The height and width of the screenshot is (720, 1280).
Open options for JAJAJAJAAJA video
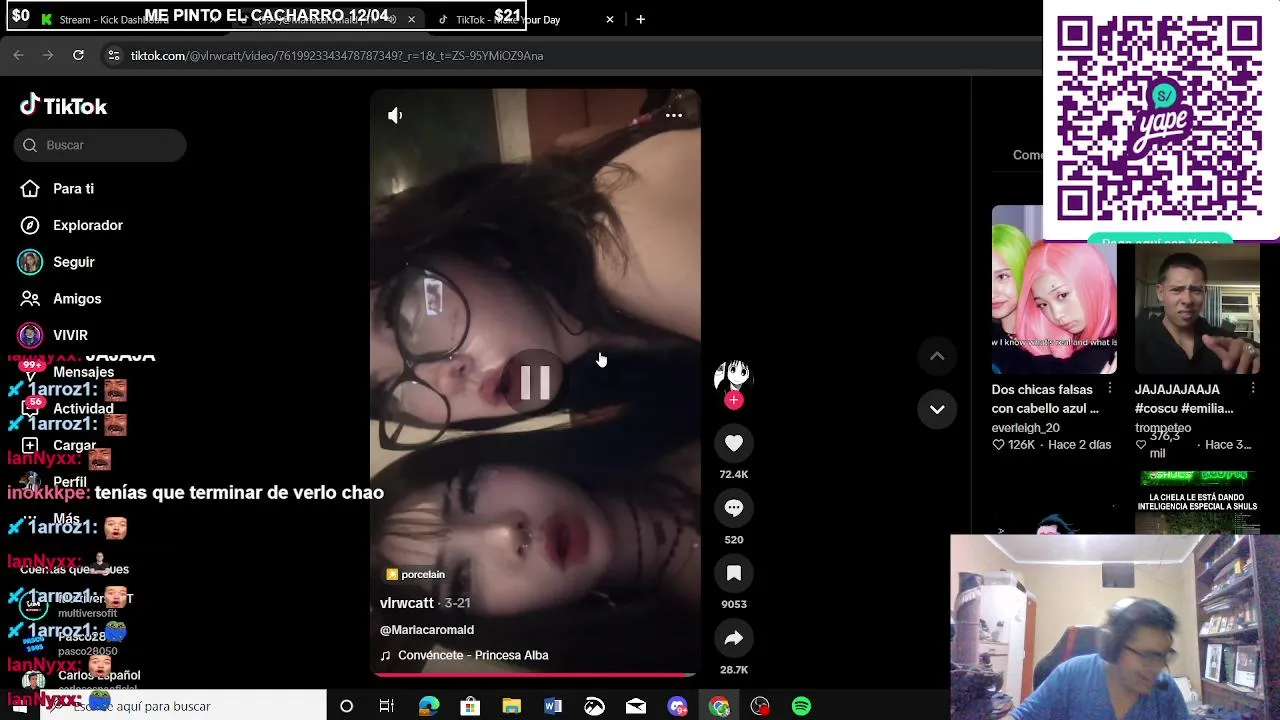coord(1253,389)
